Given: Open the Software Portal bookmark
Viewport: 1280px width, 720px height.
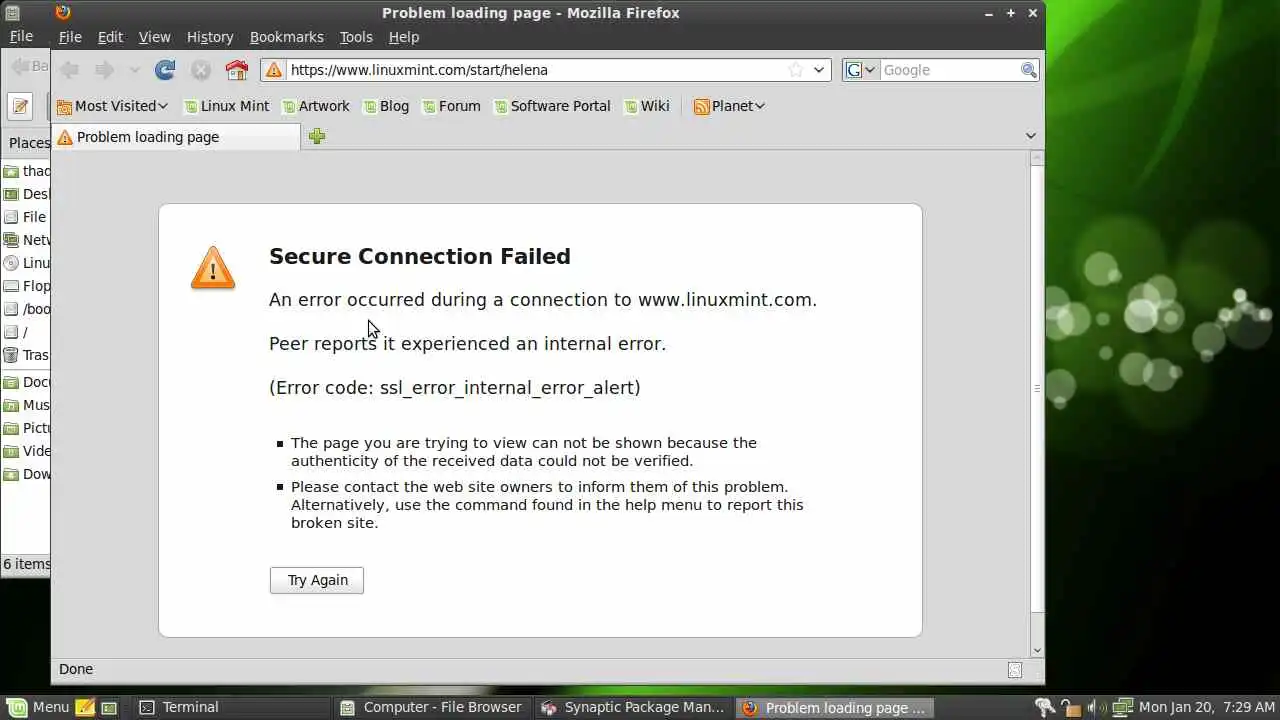Looking at the screenshot, I should click(x=552, y=106).
